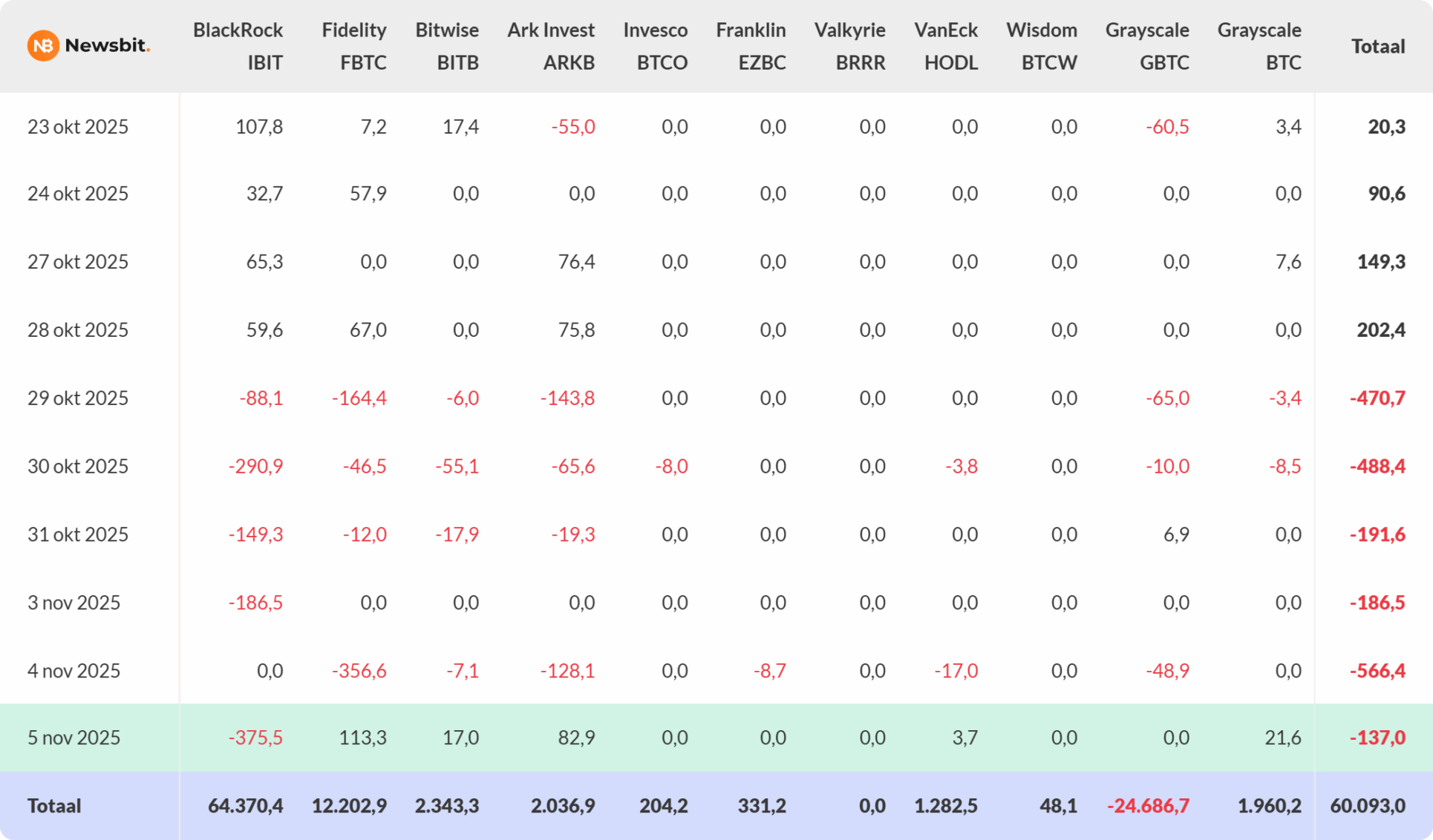Select the Fidelity FBTC column header
Image resolution: width=1433 pixels, height=840 pixels.
[x=354, y=46]
